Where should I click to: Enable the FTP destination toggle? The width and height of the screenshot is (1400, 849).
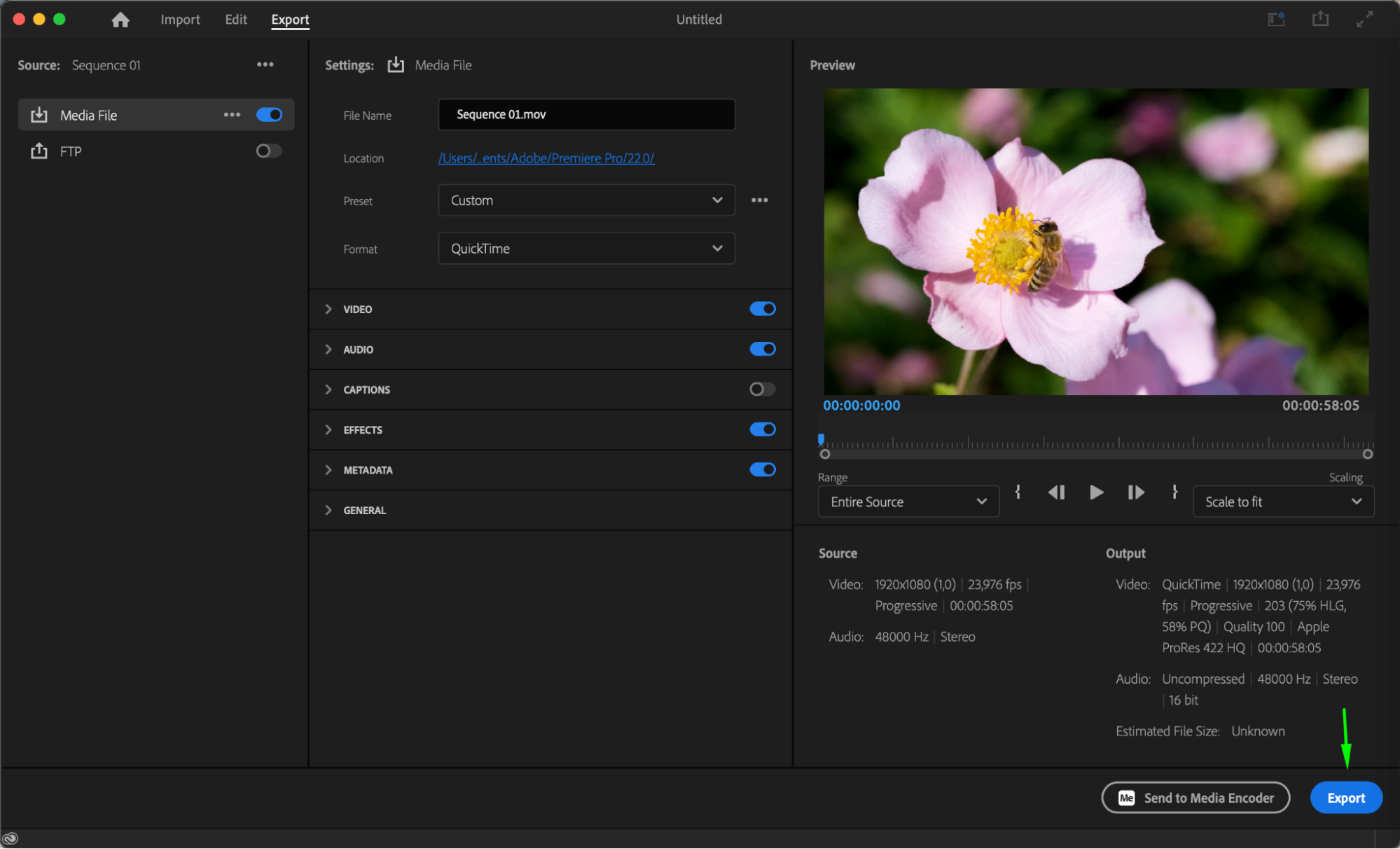point(269,151)
